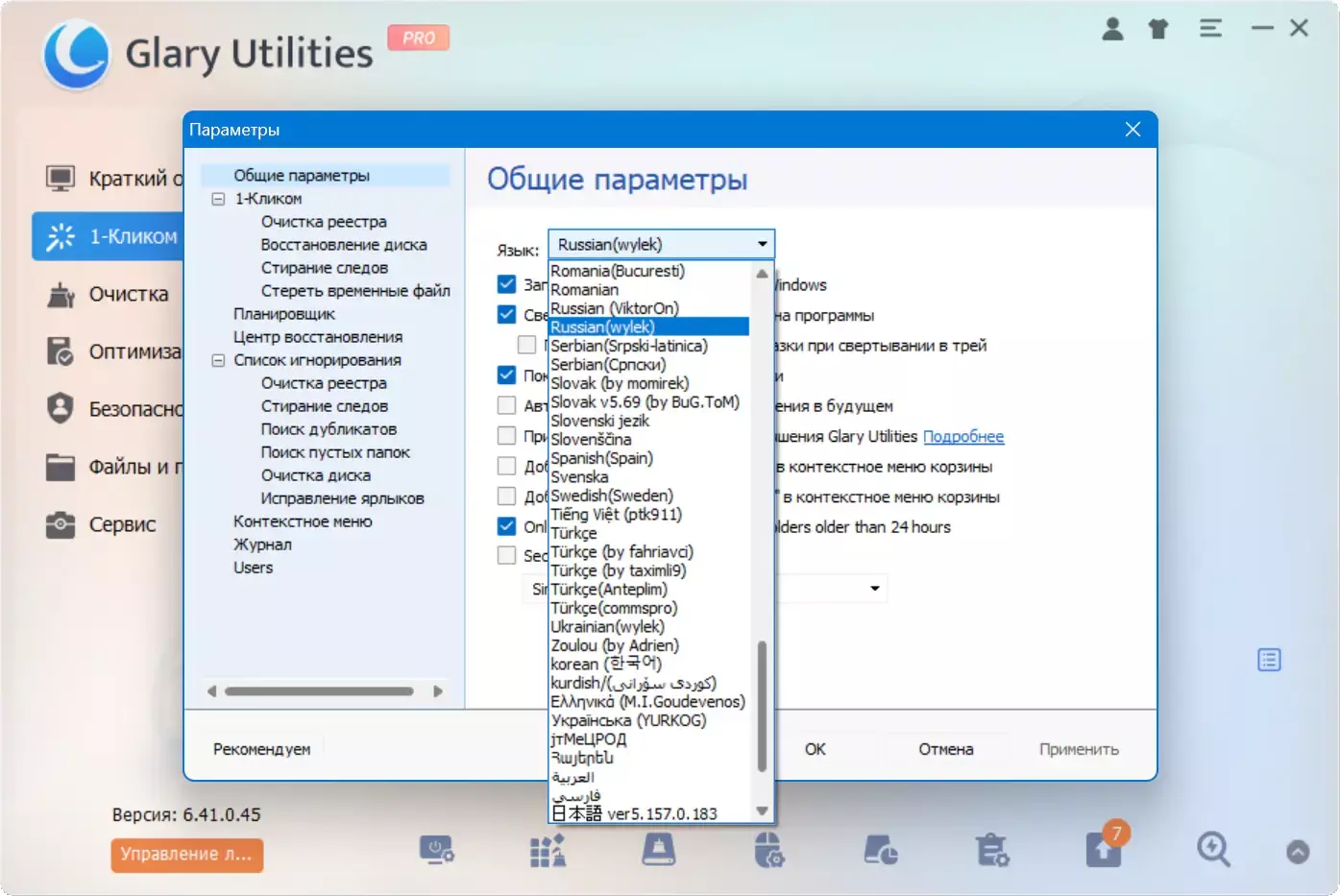This screenshot has height=896, width=1340.
Task: Click the Рекомендуем button
Action: click(x=262, y=749)
